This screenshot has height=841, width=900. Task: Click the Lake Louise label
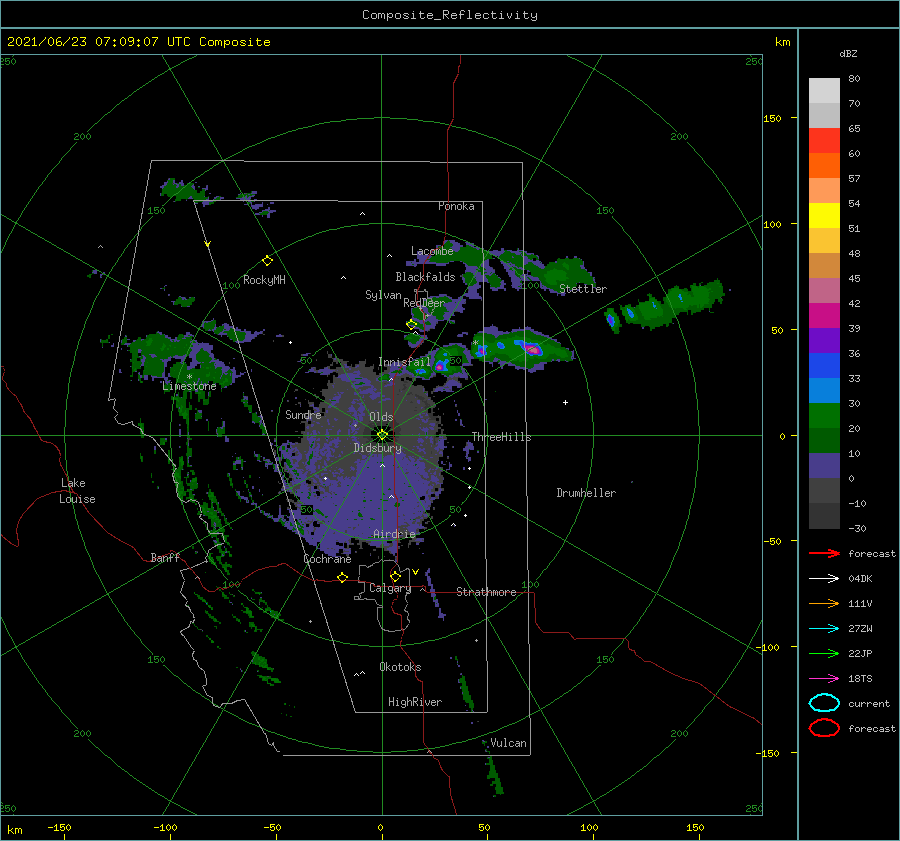pyautogui.click(x=77, y=491)
